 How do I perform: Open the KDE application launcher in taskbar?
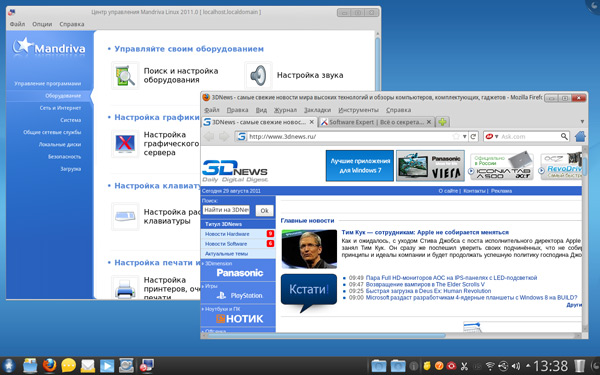[x=8, y=366]
